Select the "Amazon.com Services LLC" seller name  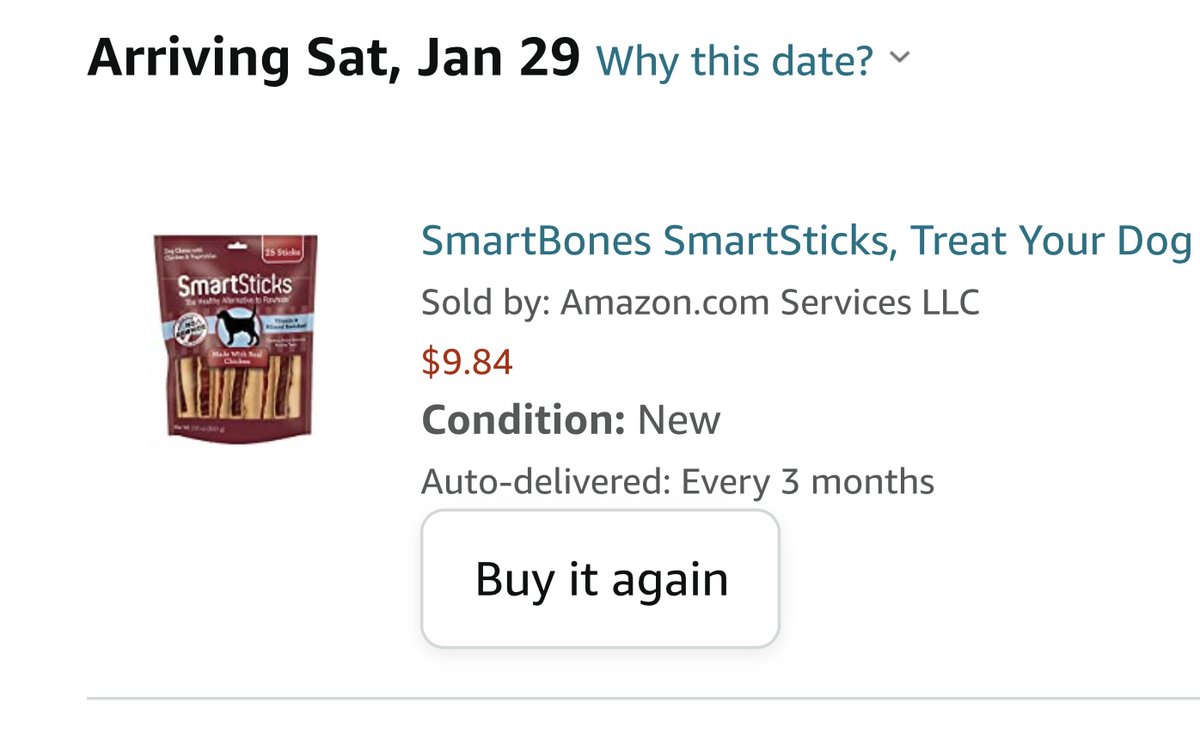769,301
